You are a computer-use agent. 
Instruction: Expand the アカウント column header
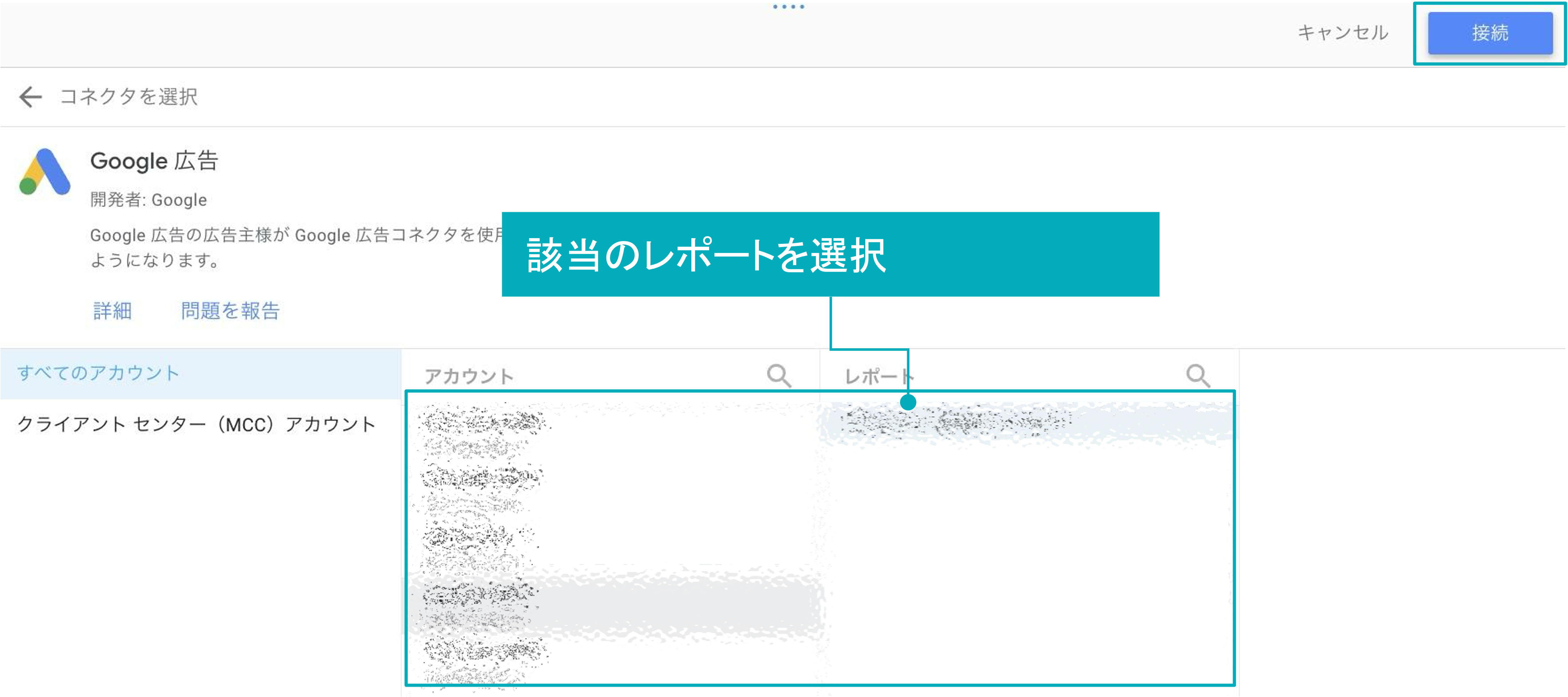click(469, 375)
